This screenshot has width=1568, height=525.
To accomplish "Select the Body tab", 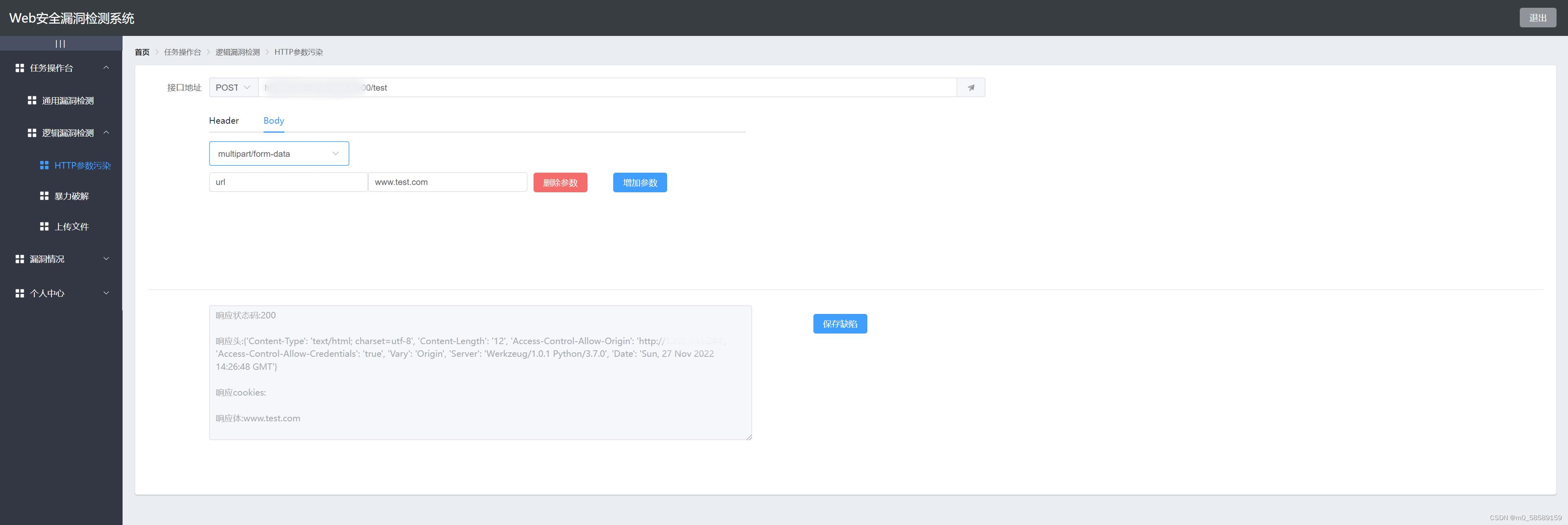I will coord(273,120).
